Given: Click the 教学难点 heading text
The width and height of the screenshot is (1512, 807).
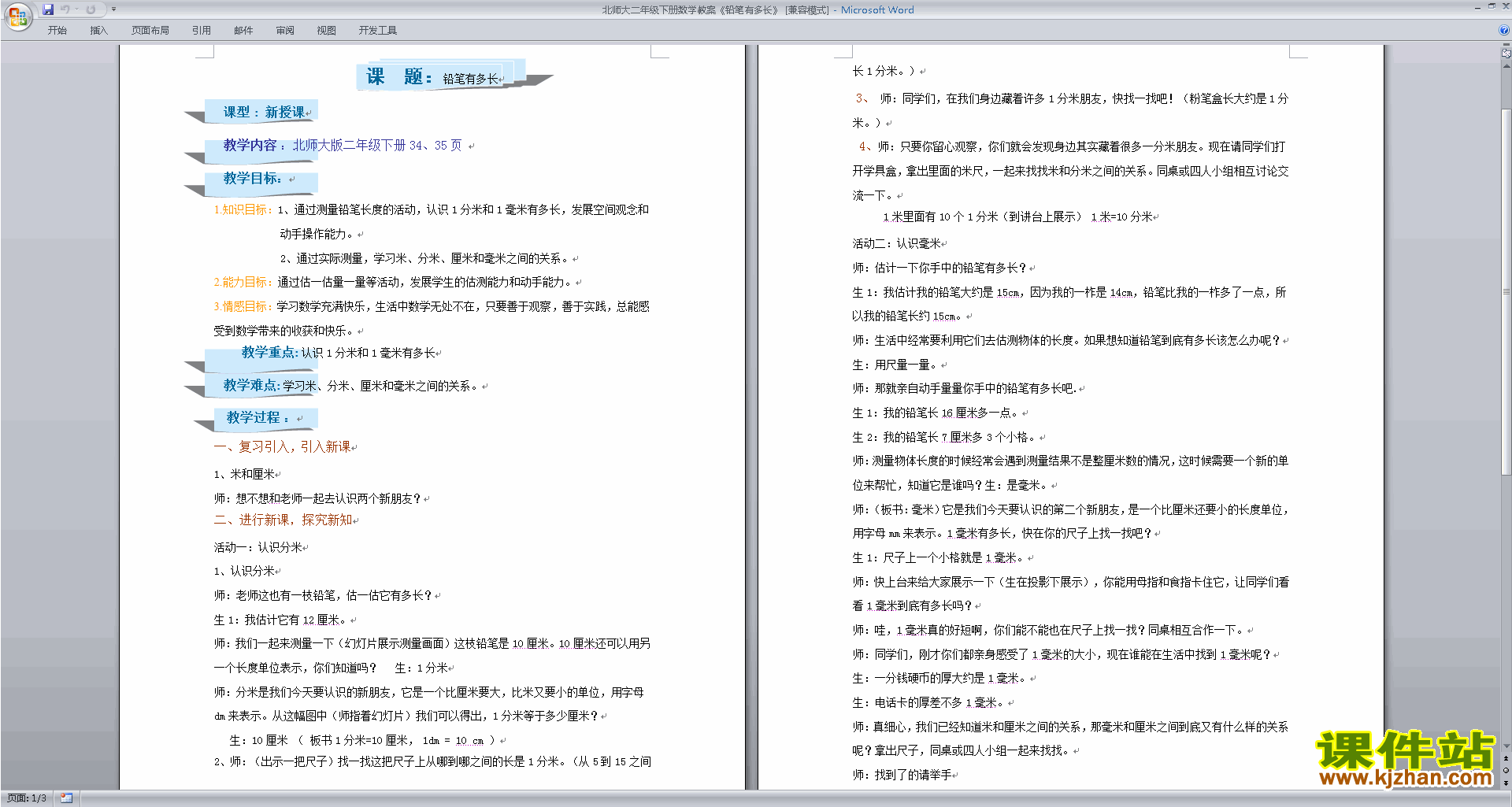Looking at the screenshot, I should [x=252, y=385].
